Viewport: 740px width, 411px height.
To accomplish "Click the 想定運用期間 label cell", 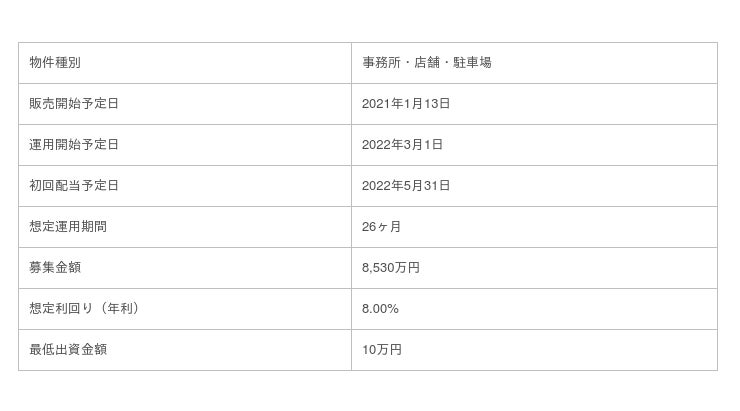I will pos(68,227).
